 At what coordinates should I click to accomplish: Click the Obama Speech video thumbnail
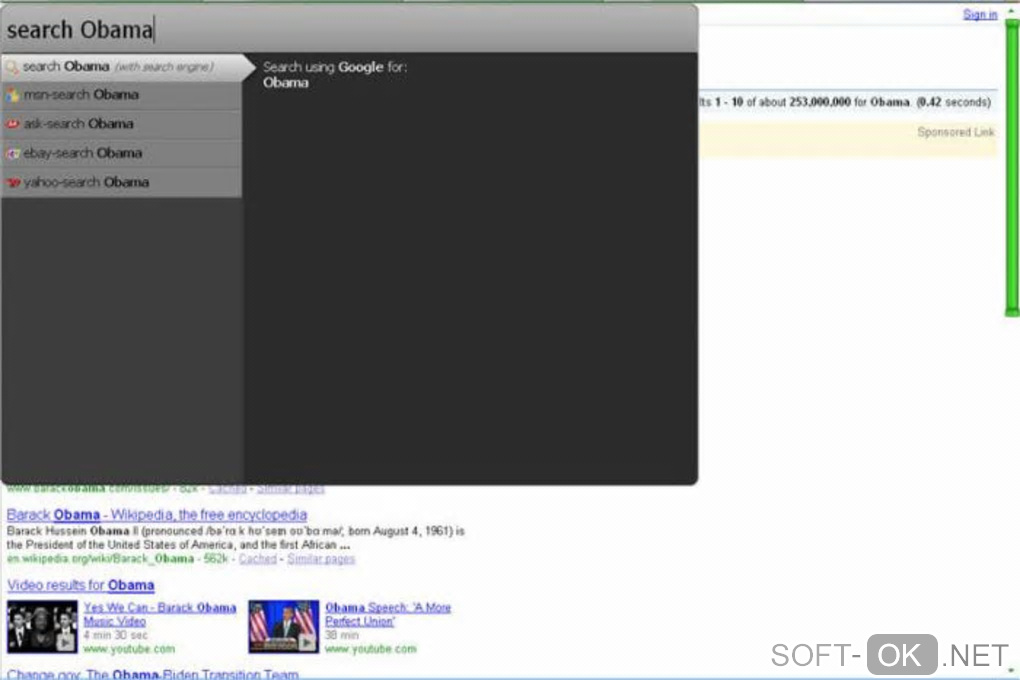[284, 627]
